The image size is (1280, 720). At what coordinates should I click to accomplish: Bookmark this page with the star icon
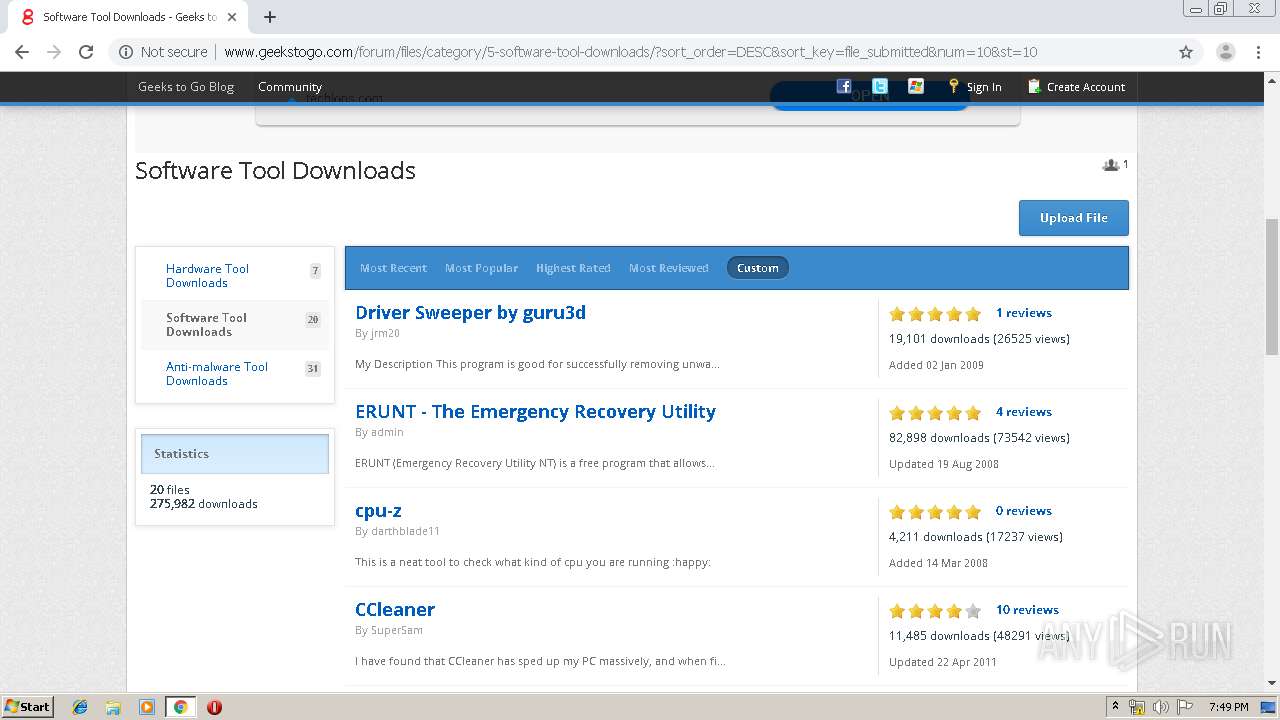(1186, 52)
